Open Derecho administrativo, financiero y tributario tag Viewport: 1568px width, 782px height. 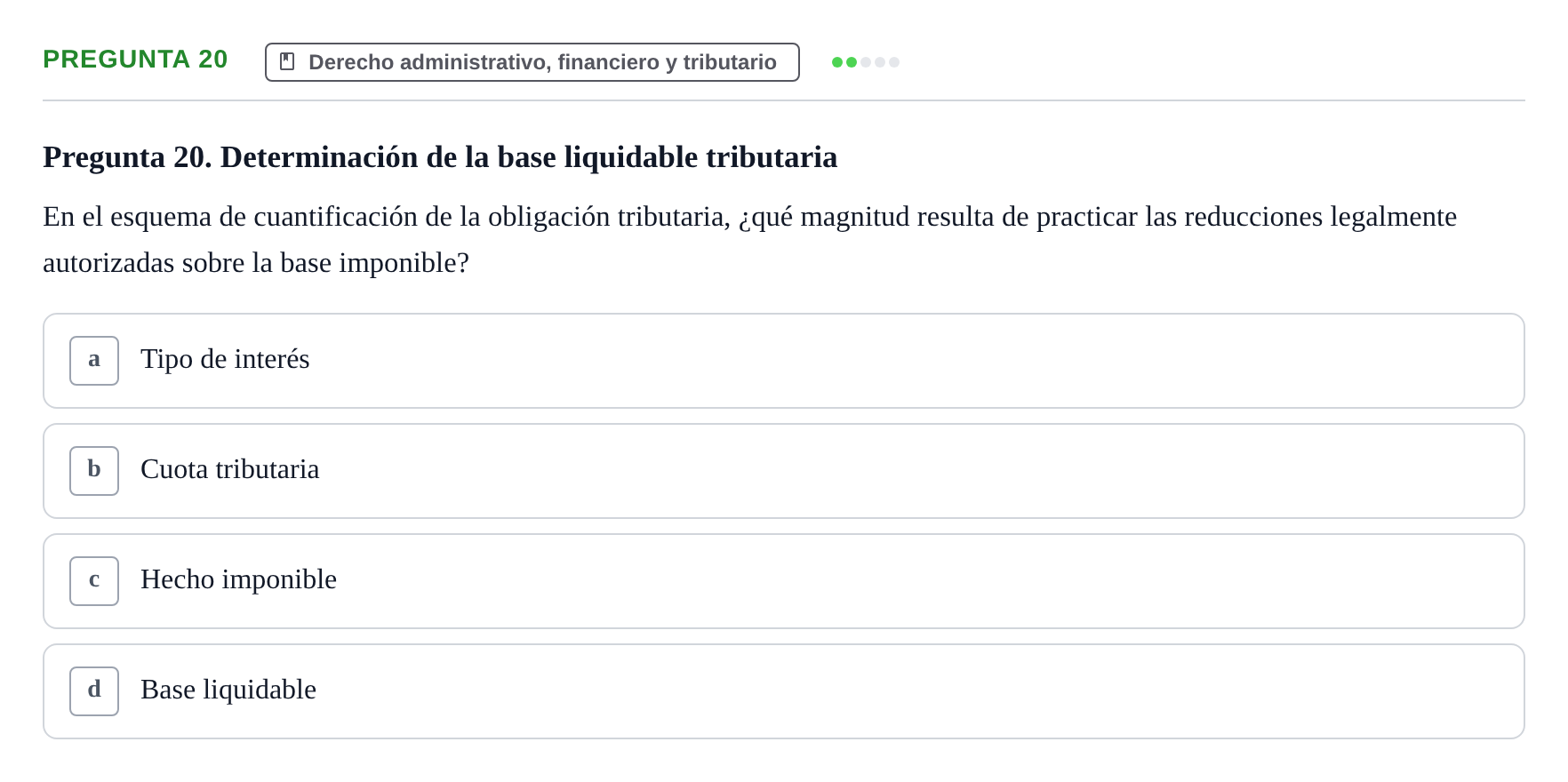pyautogui.click(x=532, y=62)
